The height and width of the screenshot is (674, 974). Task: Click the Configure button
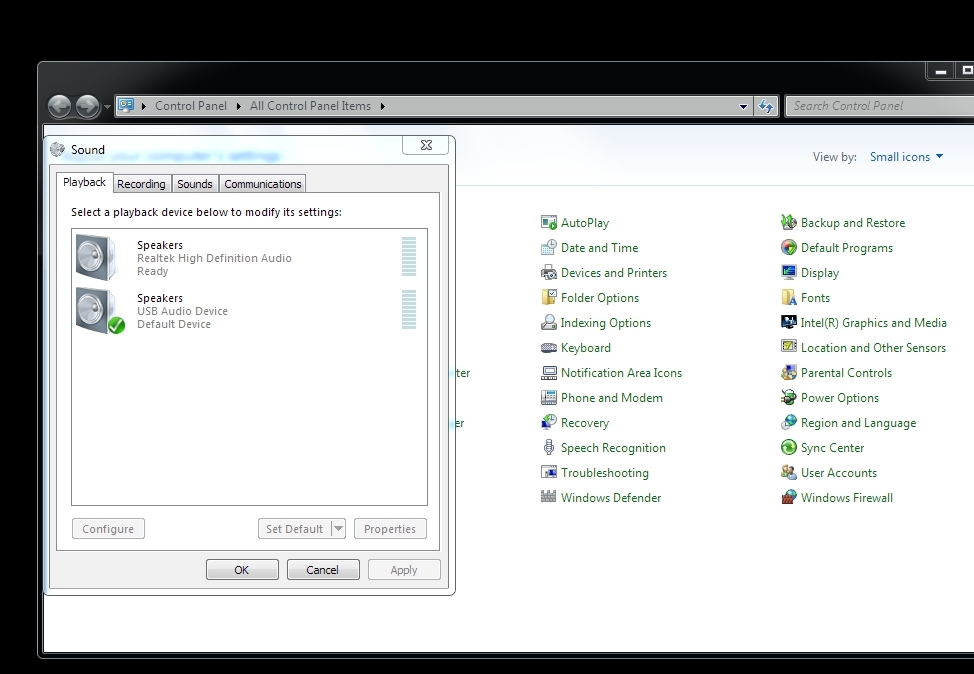tap(108, 529)
